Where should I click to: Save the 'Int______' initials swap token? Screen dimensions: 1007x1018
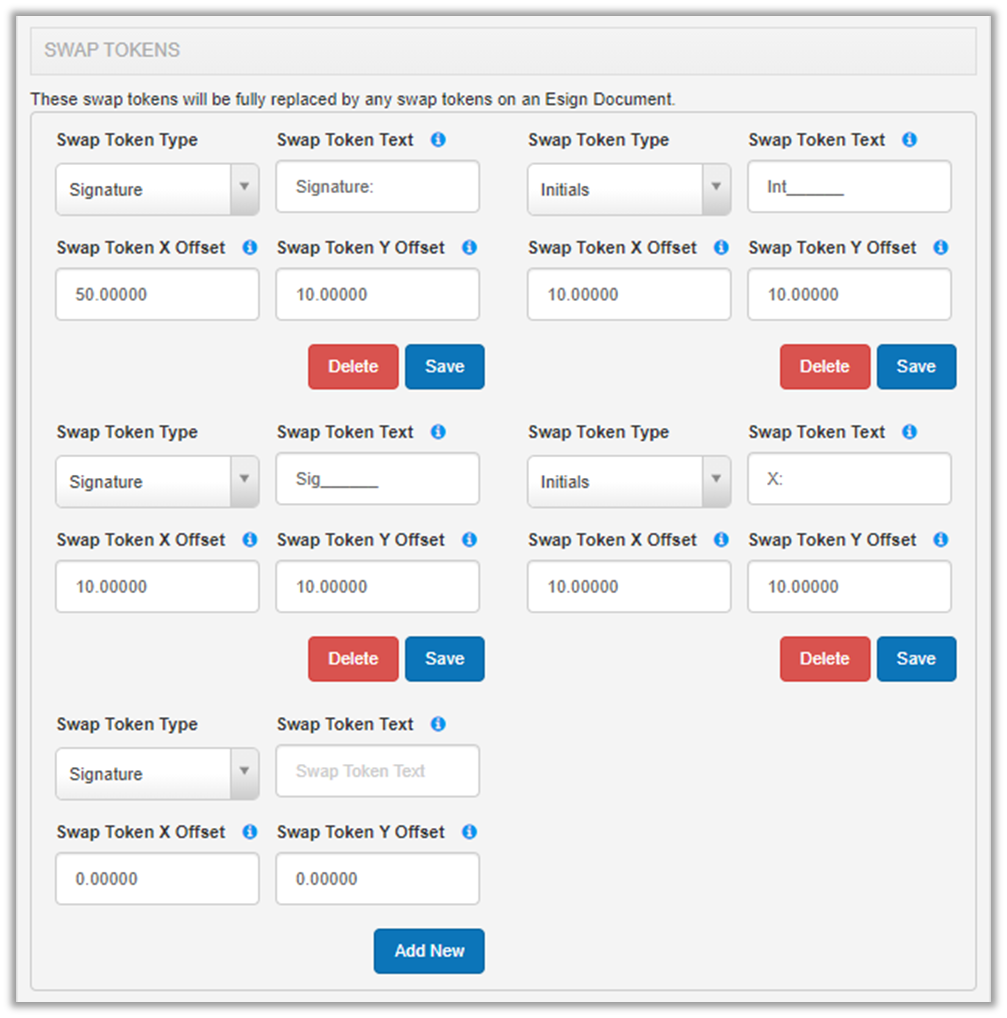pos(916,367)
